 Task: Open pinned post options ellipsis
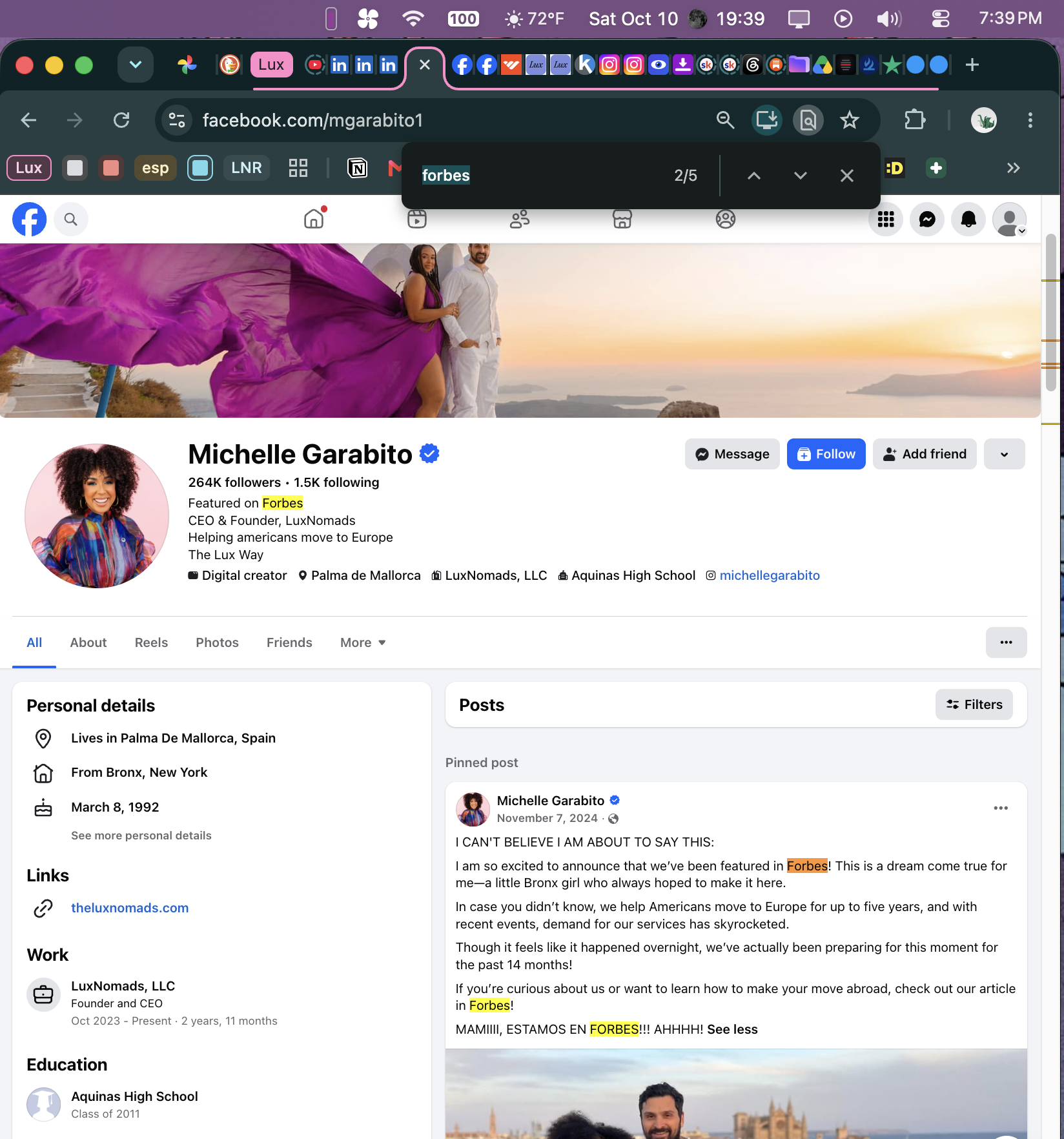click(x=1001, y=808)
